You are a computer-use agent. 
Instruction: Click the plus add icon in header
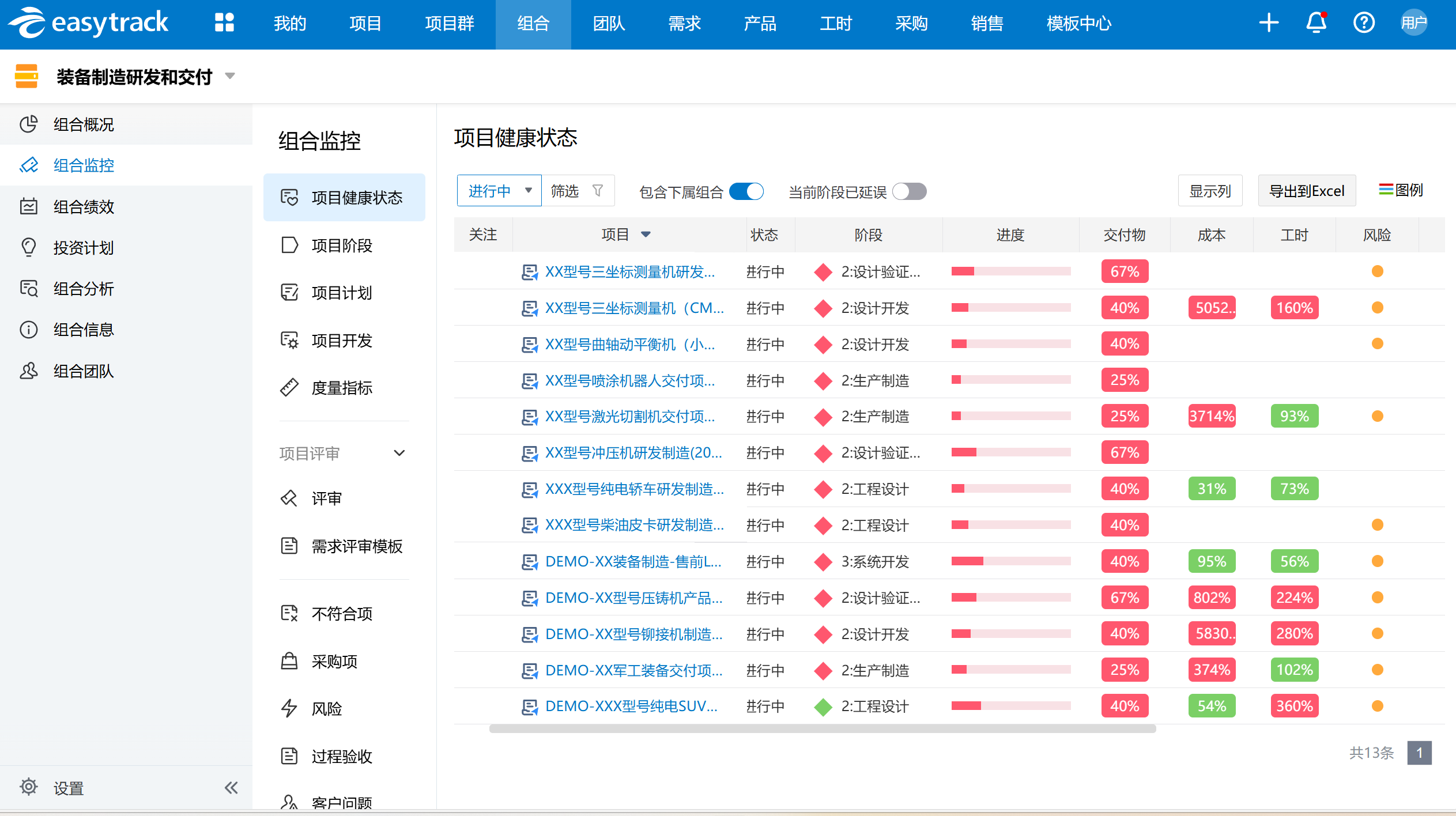[x=1268, y=23]
